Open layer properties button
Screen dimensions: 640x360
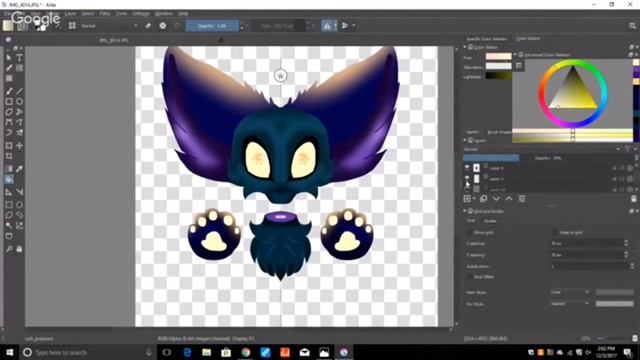click(522, 199)
